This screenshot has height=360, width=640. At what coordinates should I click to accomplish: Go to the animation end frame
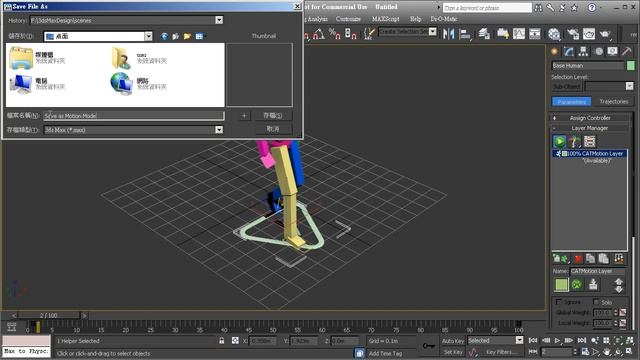tap(582, 340)
